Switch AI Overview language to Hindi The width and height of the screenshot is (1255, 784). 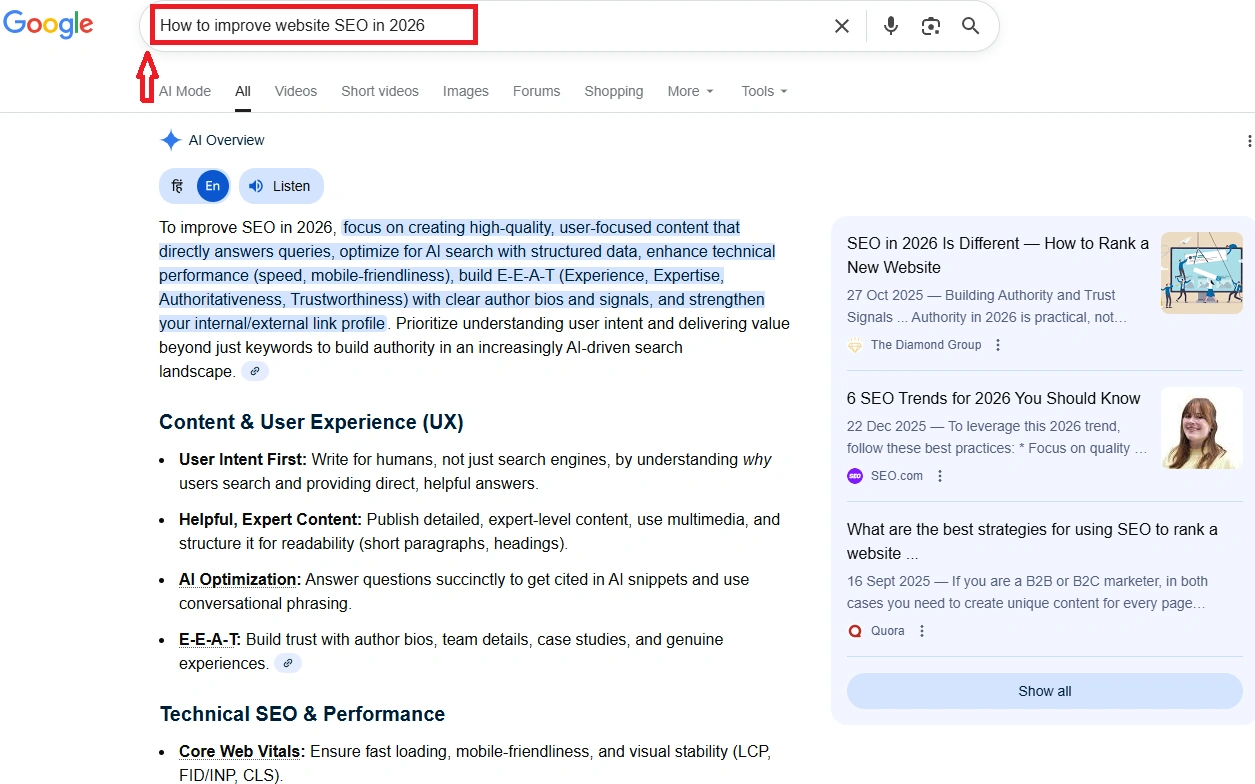pos(177,186)
